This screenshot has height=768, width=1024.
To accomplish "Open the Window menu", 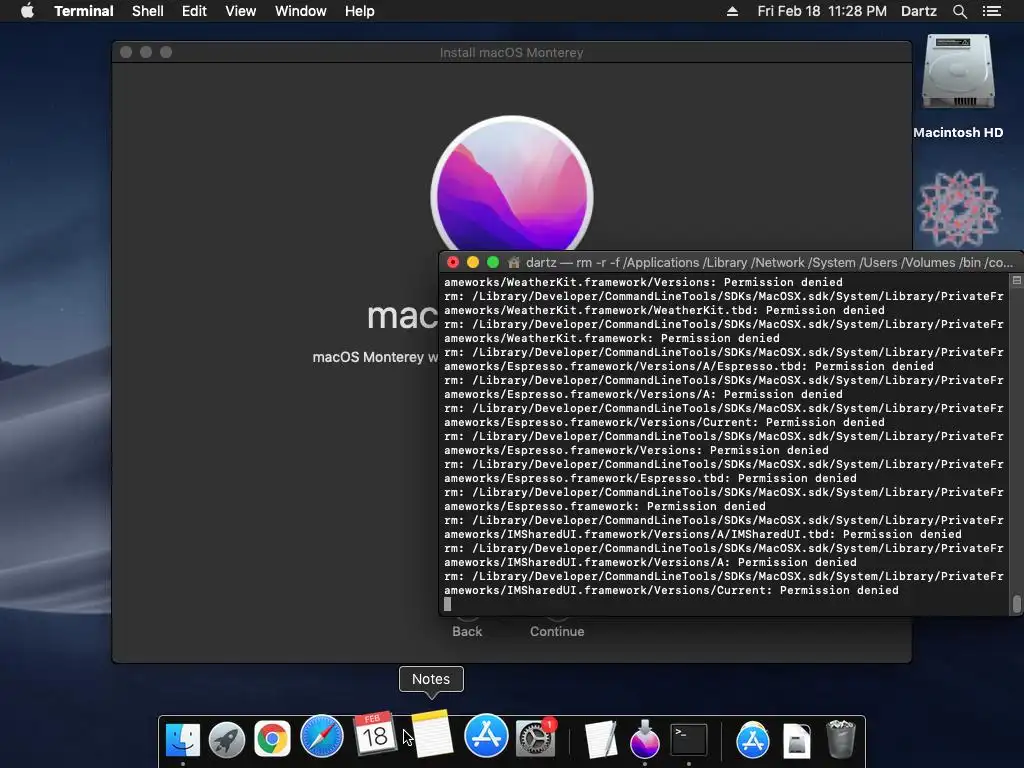I will 300,11.
